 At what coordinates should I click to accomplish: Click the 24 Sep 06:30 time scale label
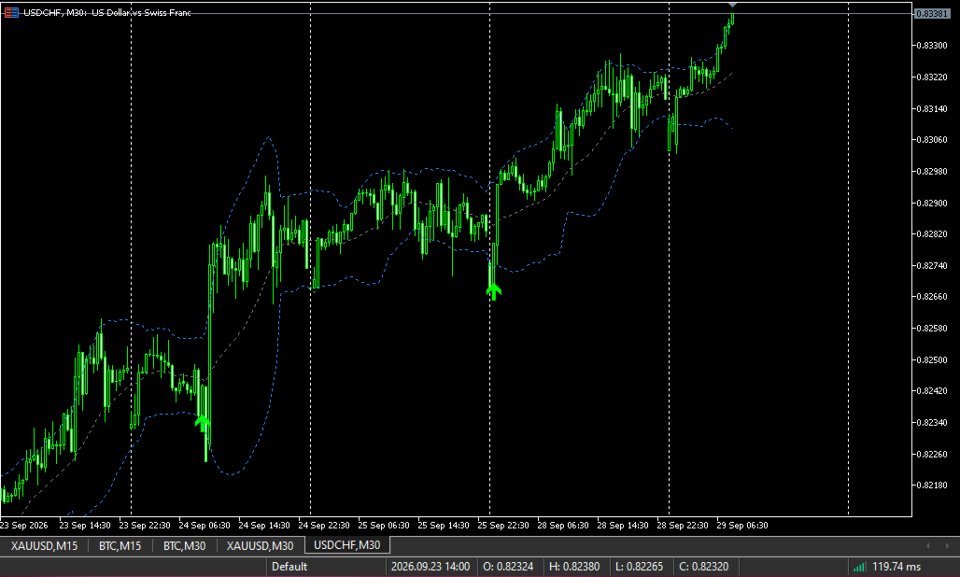click(x=204, y=526)
